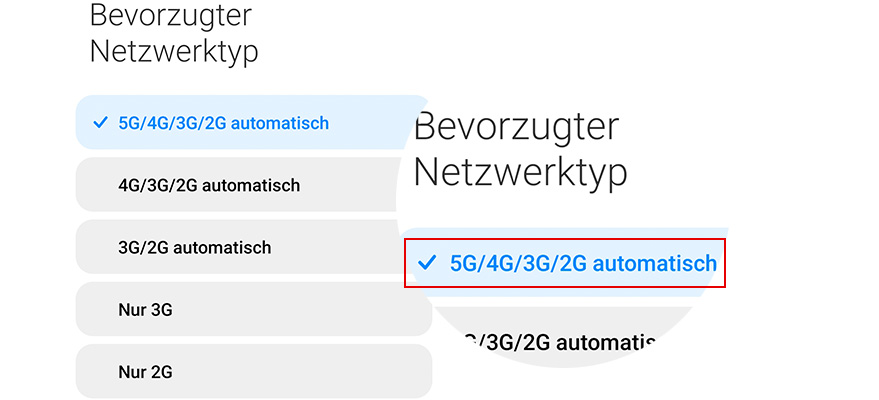
Task: Pick the "Nur 2G" network option
Action: [x=145, y=372]
